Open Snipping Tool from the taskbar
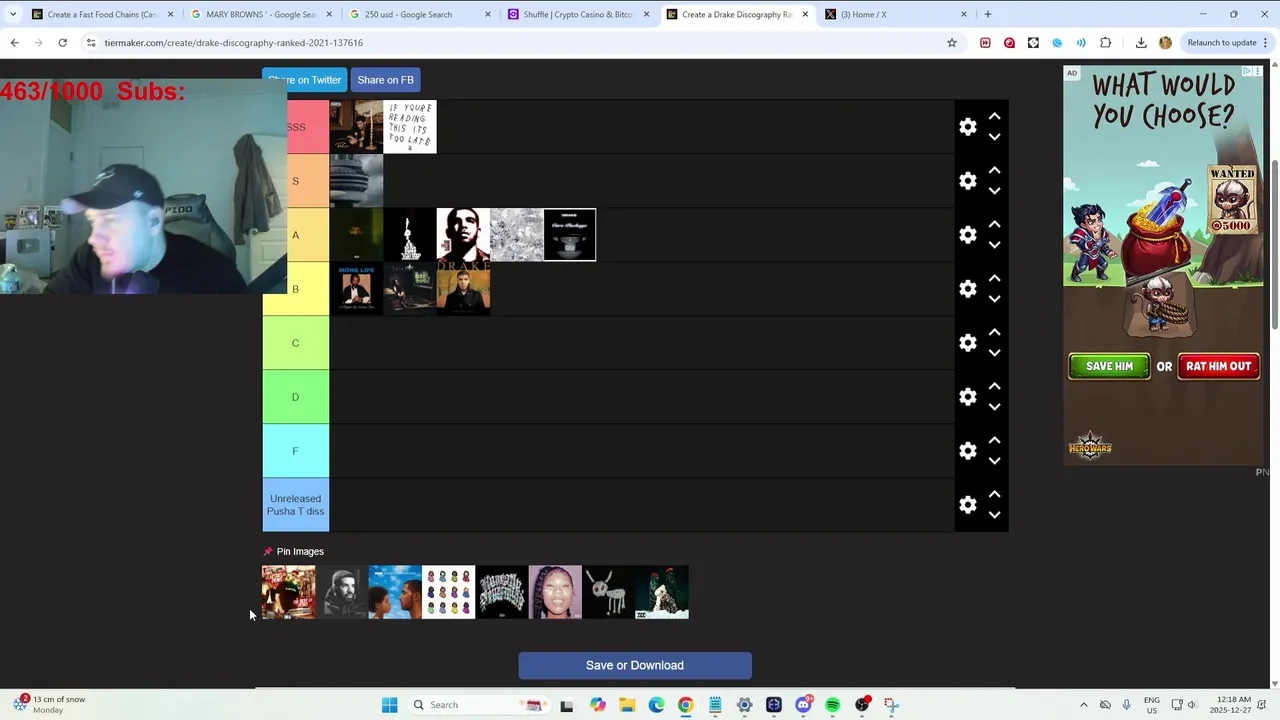This screenshot has width=1280, height=720. (x=891, y=705)
